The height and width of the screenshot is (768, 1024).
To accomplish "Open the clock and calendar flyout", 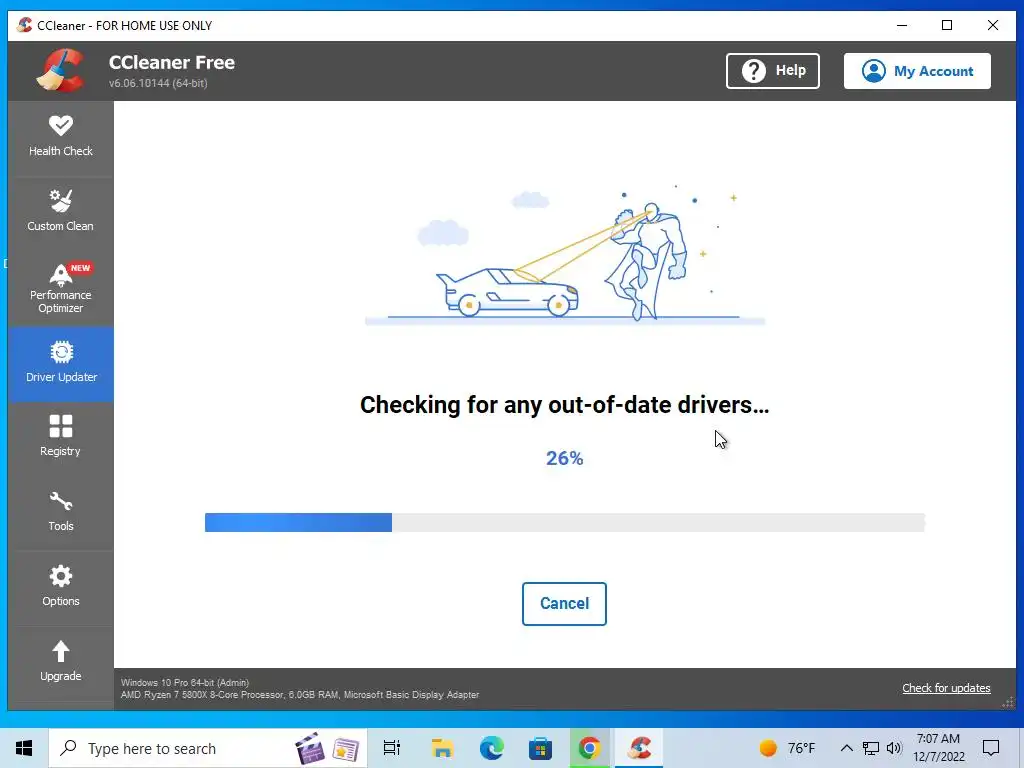I will click(939, 748).
